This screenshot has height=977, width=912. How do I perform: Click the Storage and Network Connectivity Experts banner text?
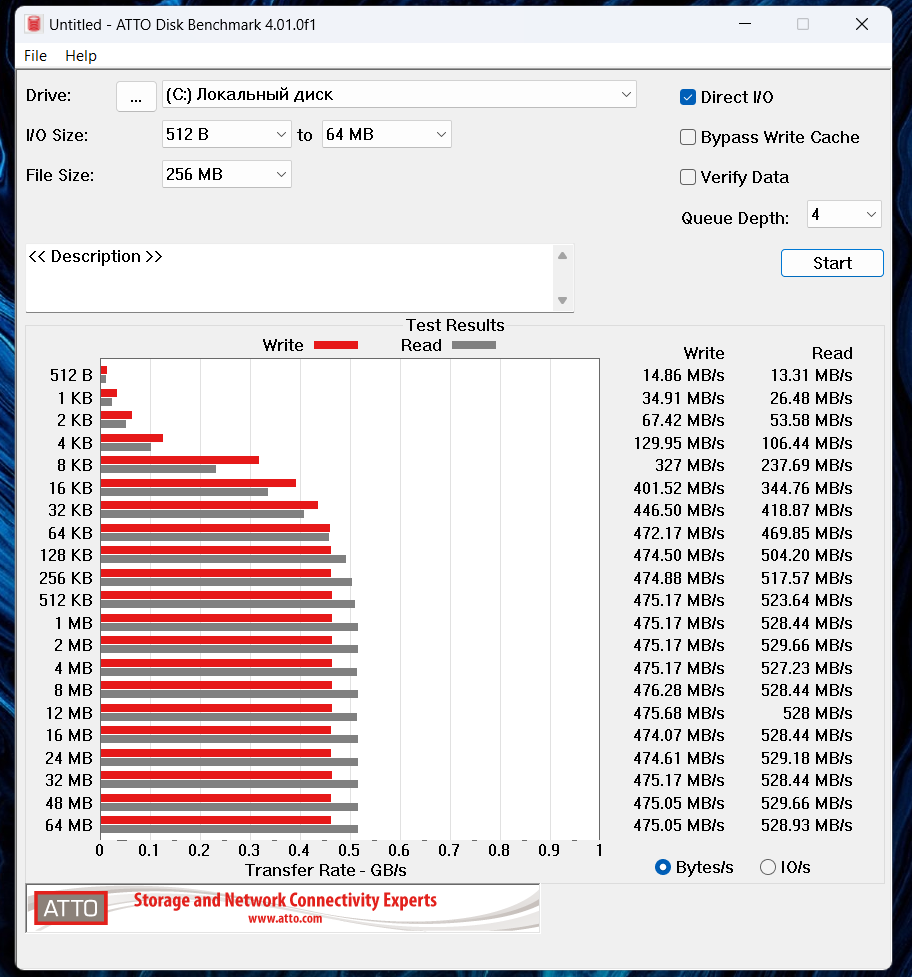[285, 900]
